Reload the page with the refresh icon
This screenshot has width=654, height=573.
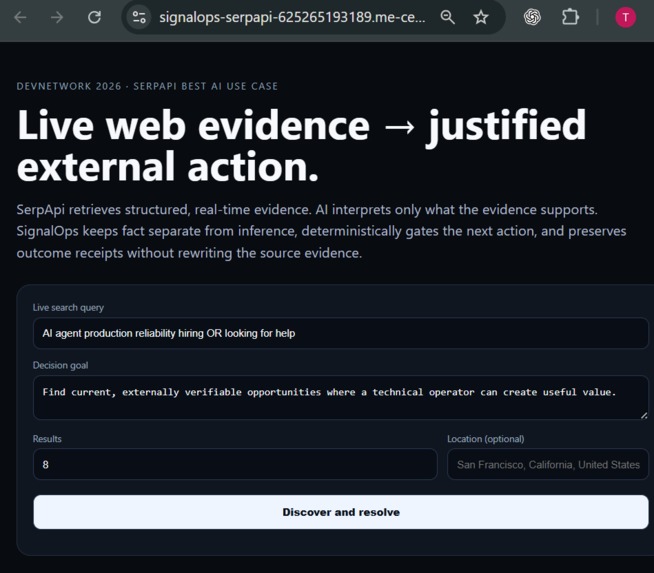pyautogui.click(x=94, y=17)
